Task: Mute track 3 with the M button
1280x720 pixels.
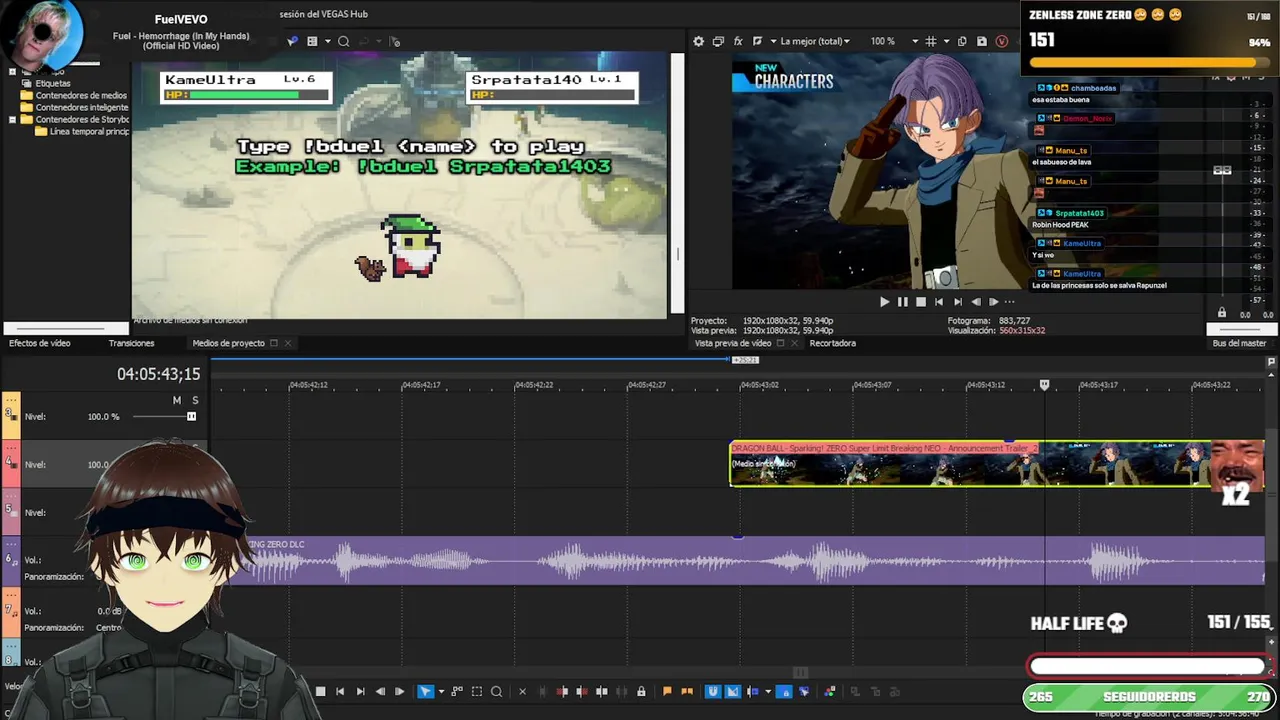Action: [x=177, y=400]
